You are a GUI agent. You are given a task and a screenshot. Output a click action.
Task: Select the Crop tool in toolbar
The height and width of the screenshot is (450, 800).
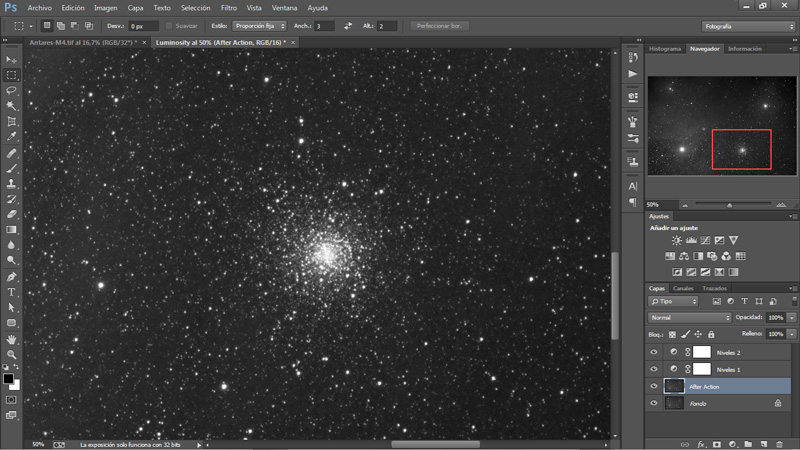click(x=12, y=120)
